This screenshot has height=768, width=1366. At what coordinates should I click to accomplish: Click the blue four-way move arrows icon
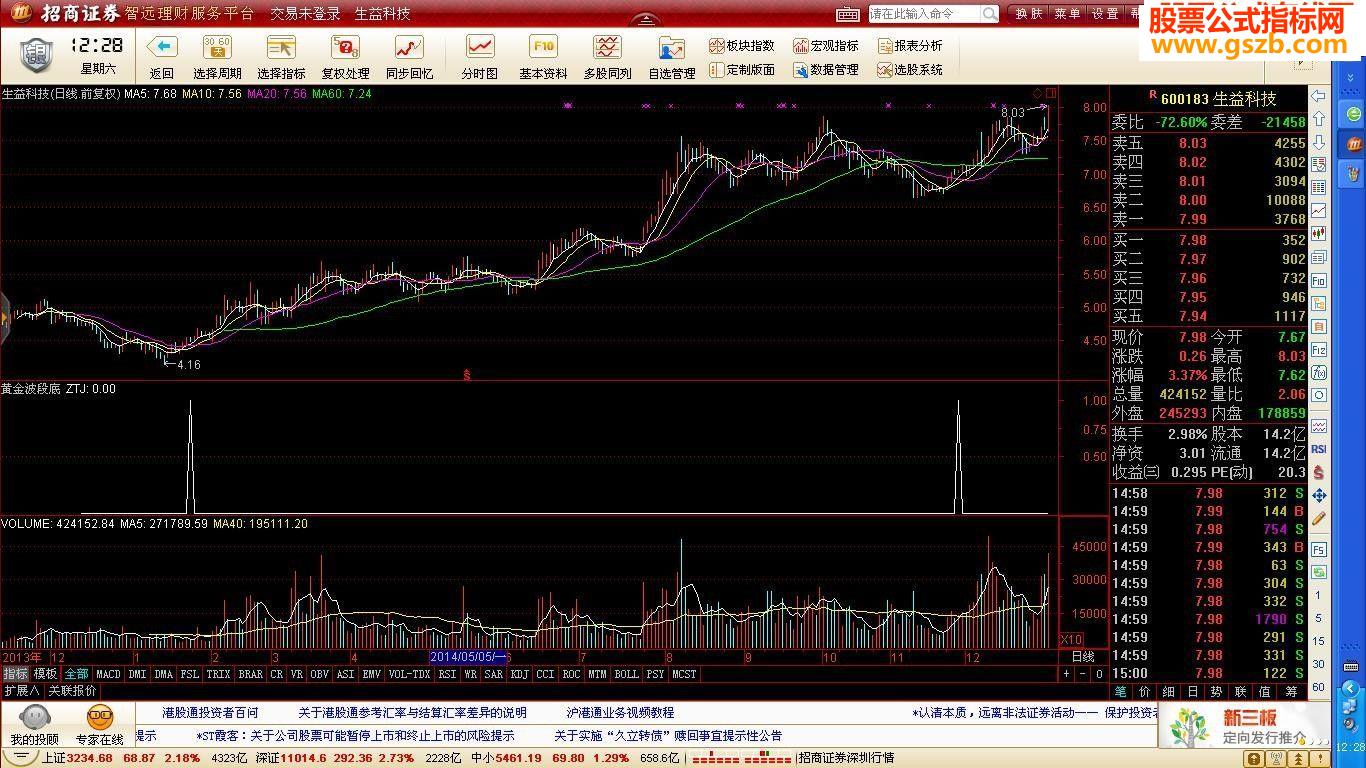pyautogui.click(x=1319, y=495)
